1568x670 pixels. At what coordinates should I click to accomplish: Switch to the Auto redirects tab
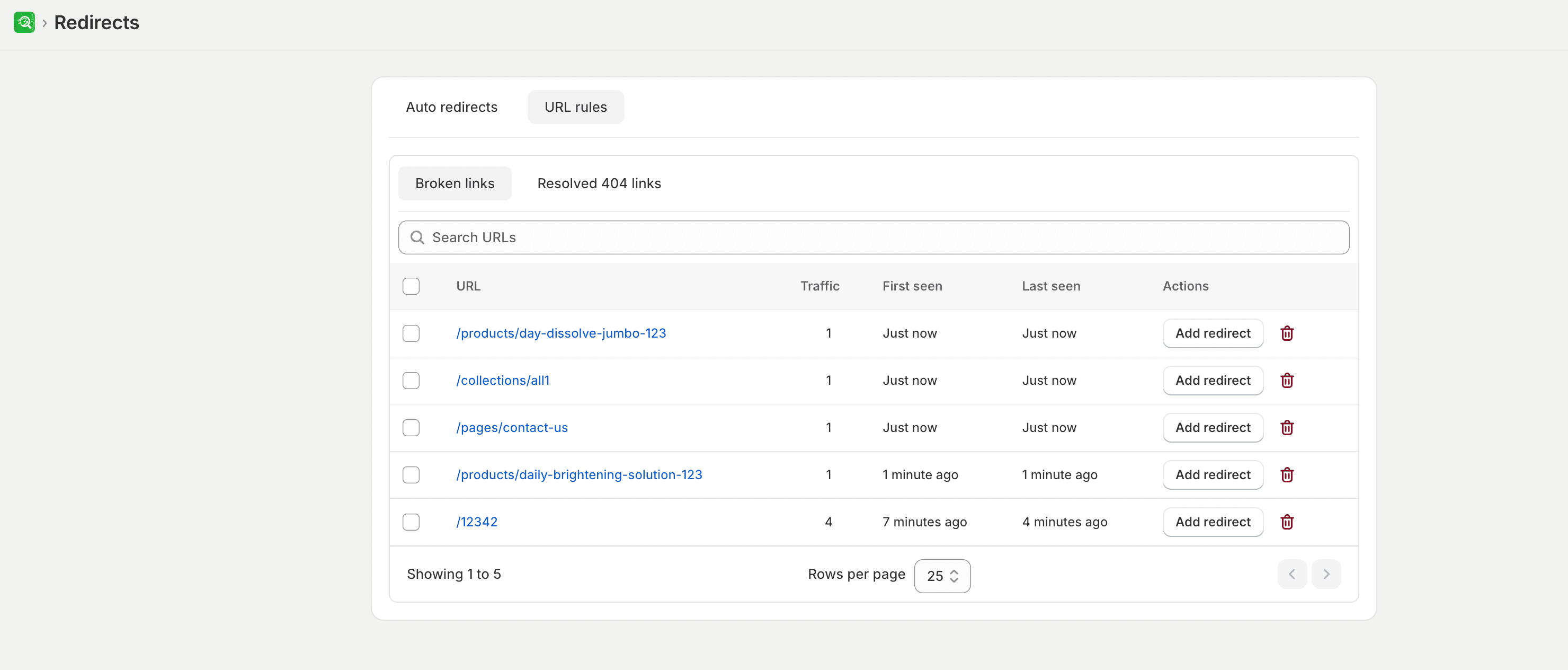point(452,107)
